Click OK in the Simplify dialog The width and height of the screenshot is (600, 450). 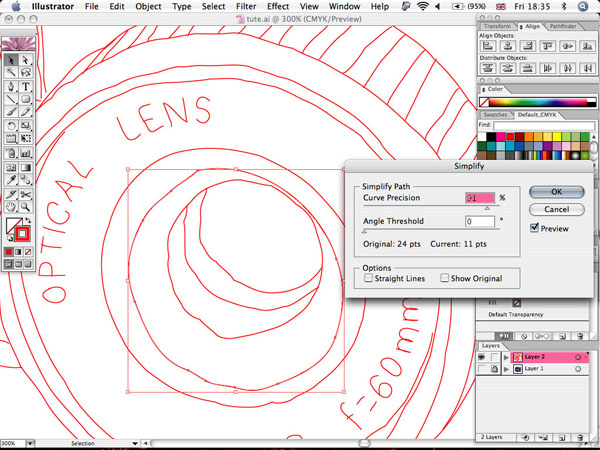coord(557,192)
